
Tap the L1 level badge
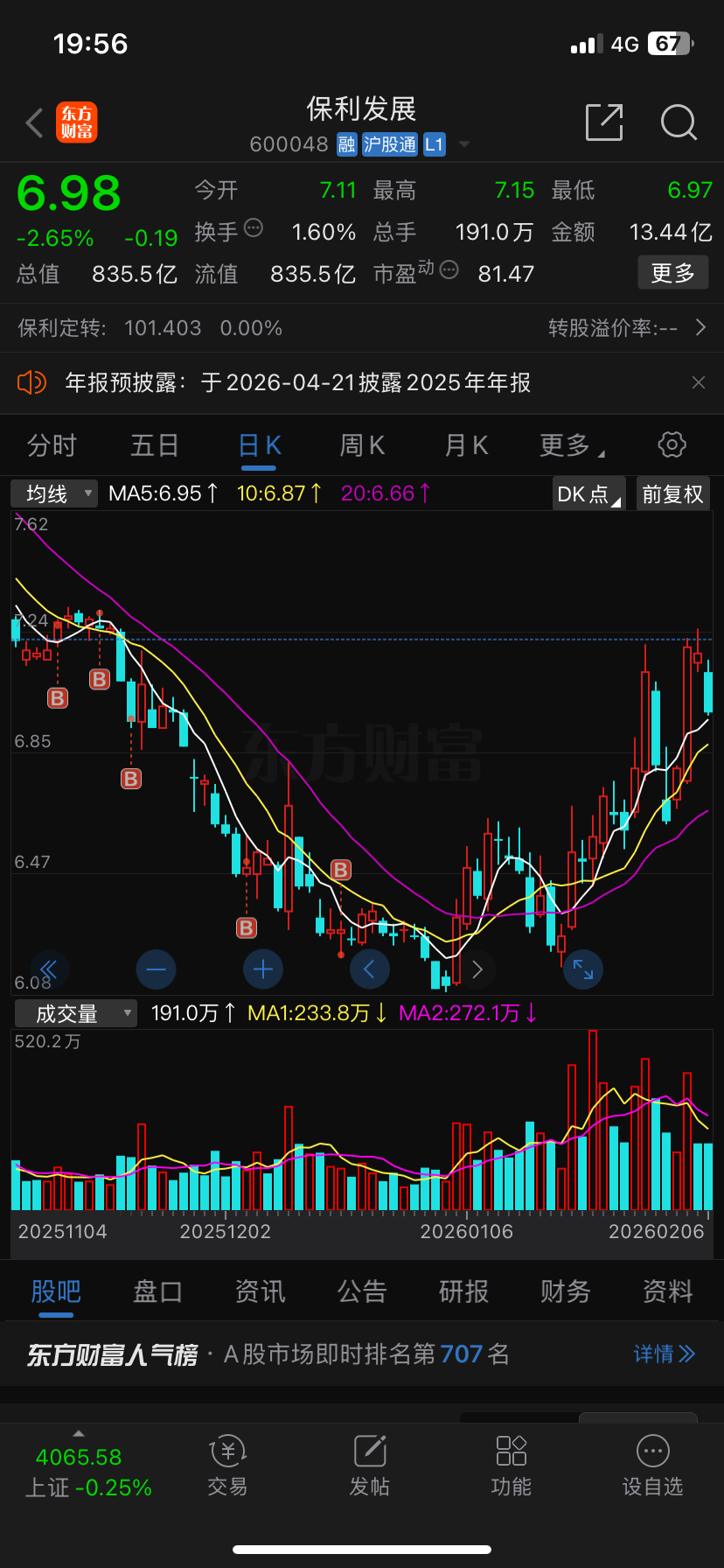435,144
